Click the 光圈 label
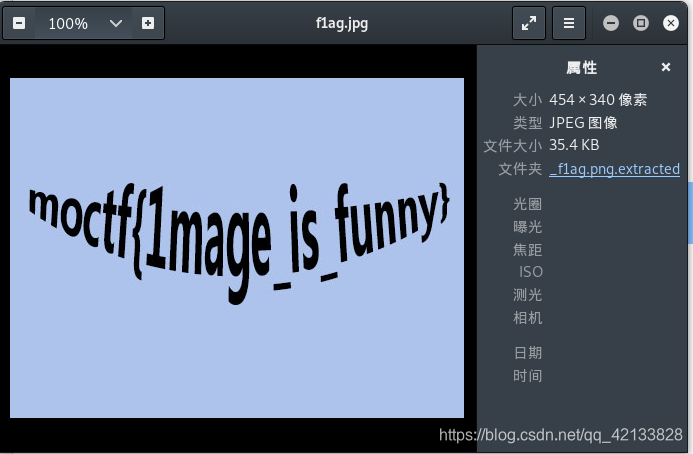 tap(527, 204)
